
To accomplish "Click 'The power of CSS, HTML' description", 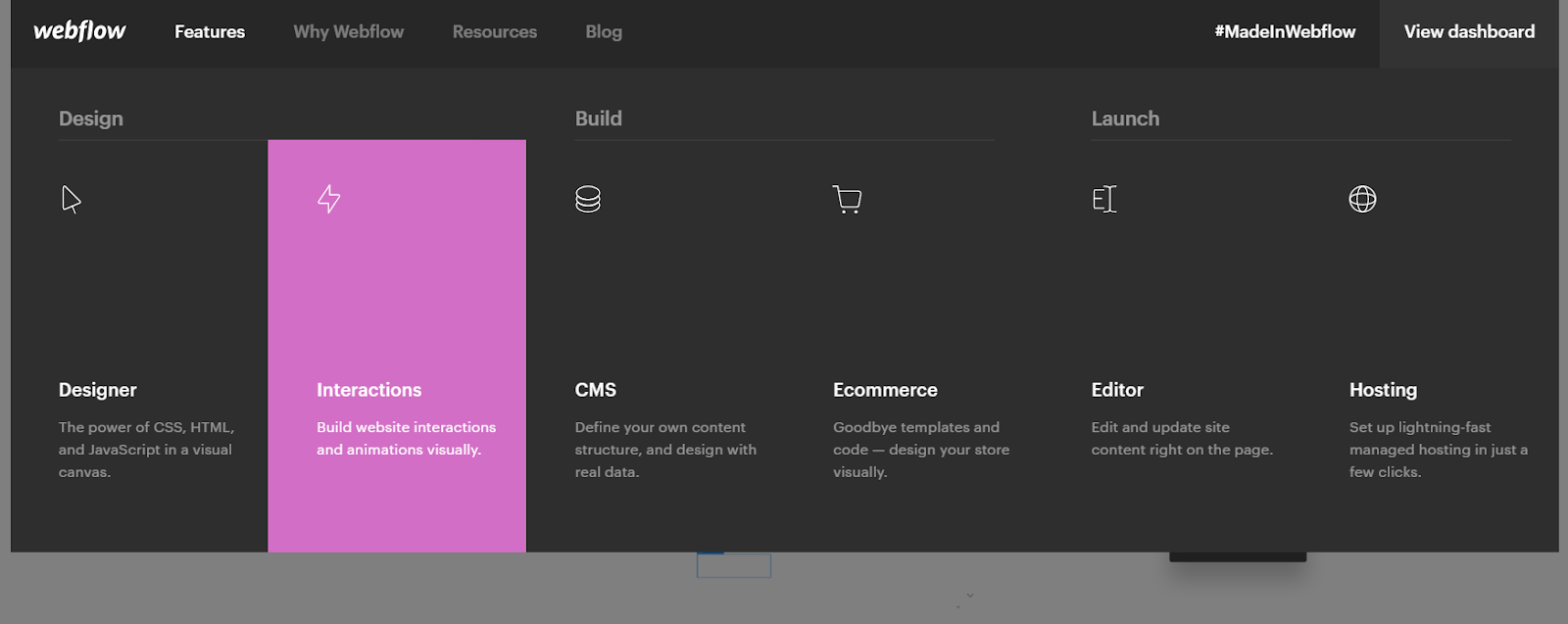I will [147, 450].
